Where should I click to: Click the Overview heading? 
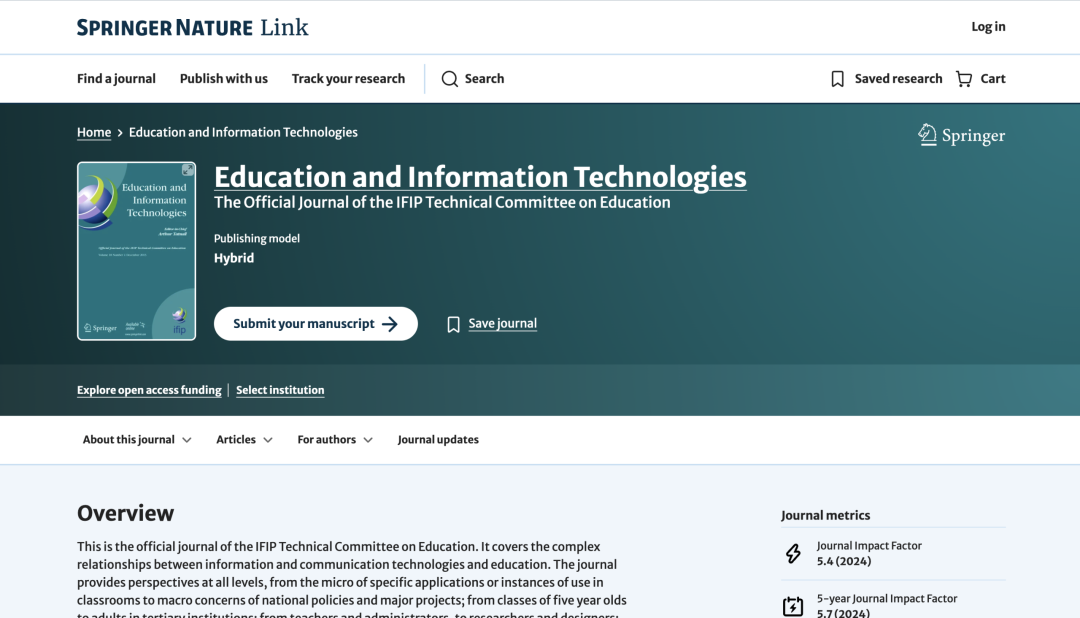click(x=125, y=513)
